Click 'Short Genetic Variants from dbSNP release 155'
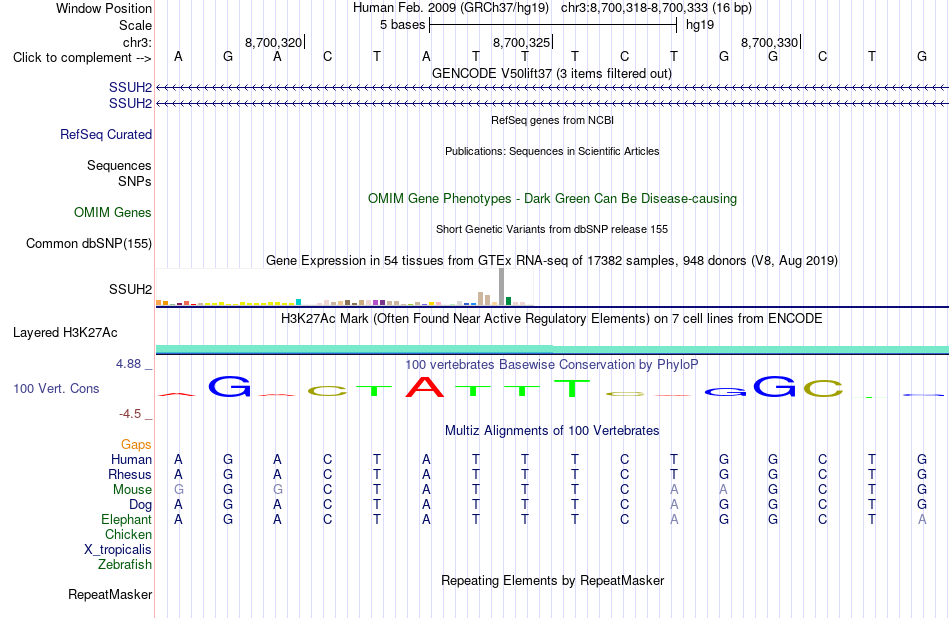This screenshot has width=950, height=618. (x=552, y=230)
